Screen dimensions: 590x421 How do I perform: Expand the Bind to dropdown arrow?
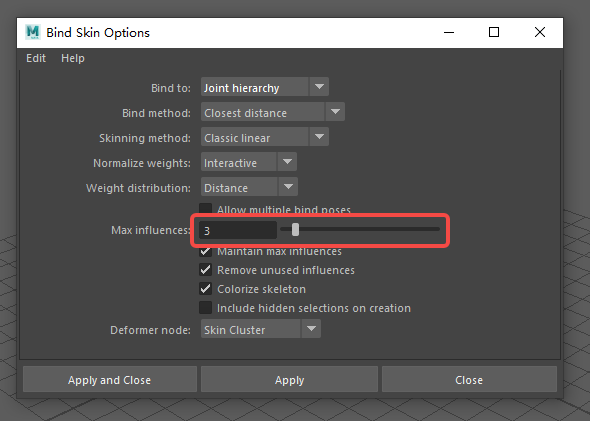[319, 87]
